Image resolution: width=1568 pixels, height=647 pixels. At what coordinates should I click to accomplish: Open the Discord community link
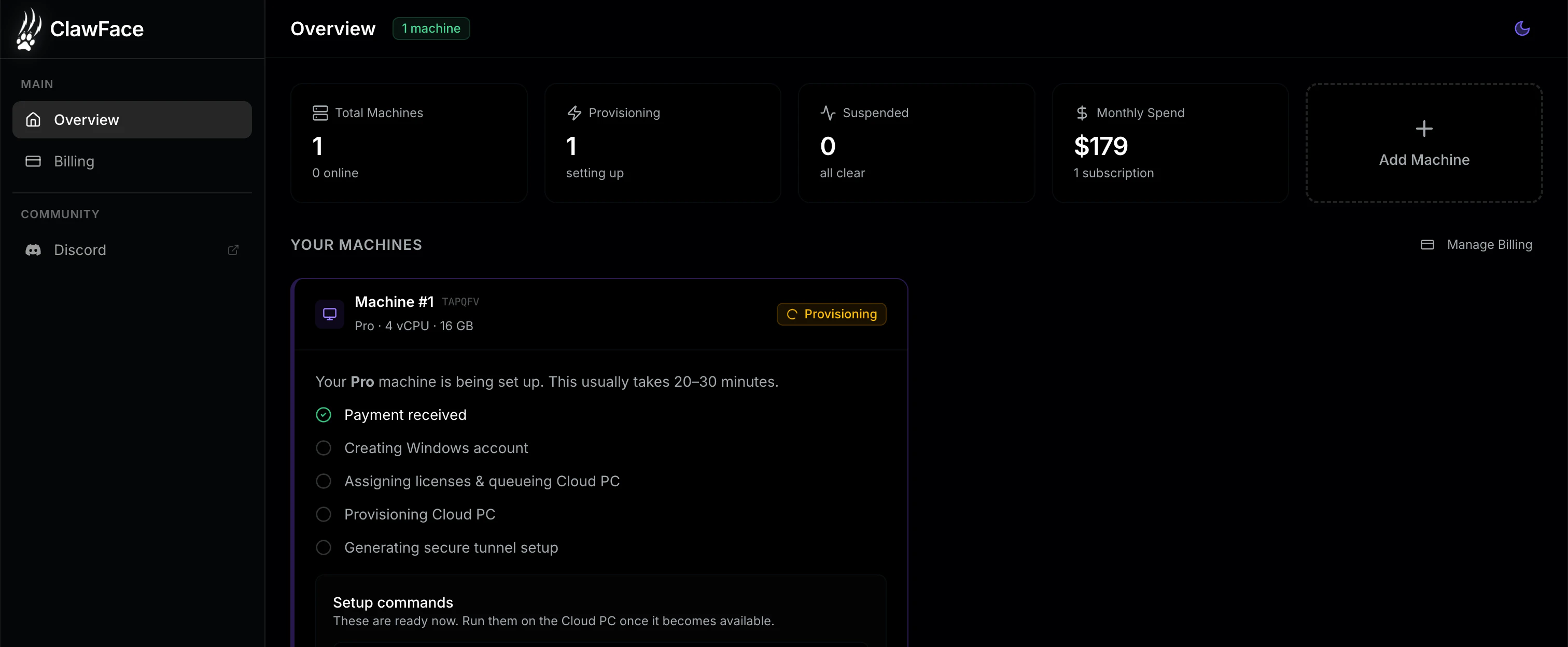pyautogui.click(x=80, y=250)
